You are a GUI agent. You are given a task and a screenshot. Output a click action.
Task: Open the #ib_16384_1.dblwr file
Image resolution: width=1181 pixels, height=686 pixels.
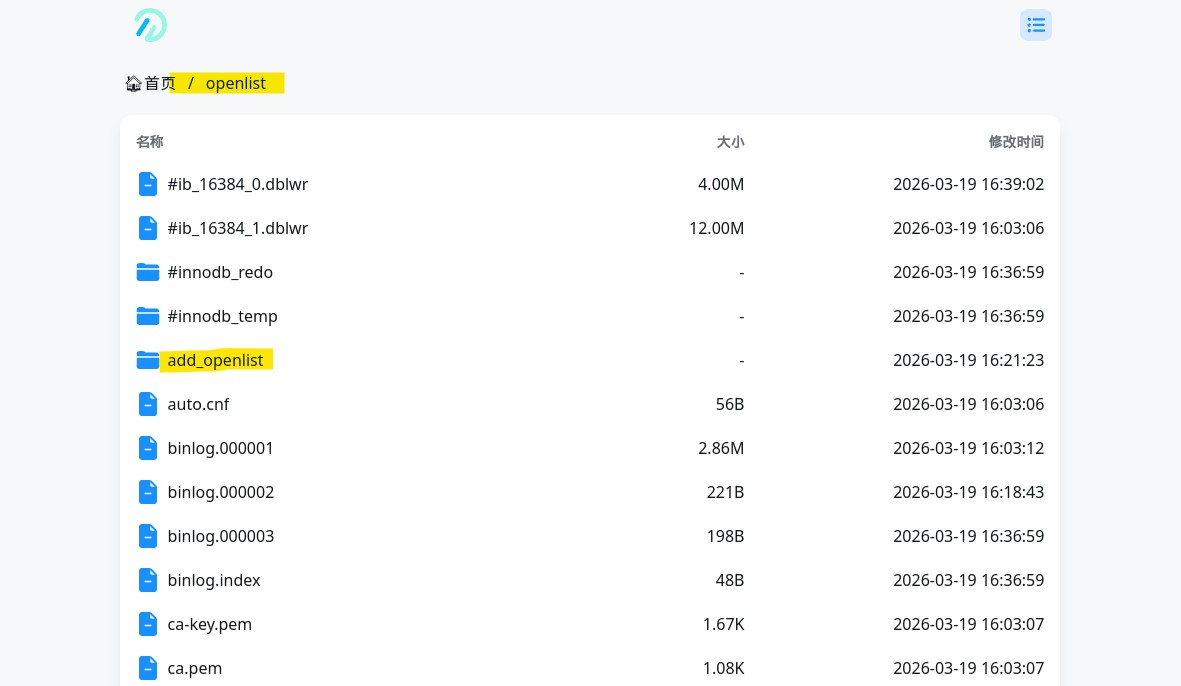[238, 228]
